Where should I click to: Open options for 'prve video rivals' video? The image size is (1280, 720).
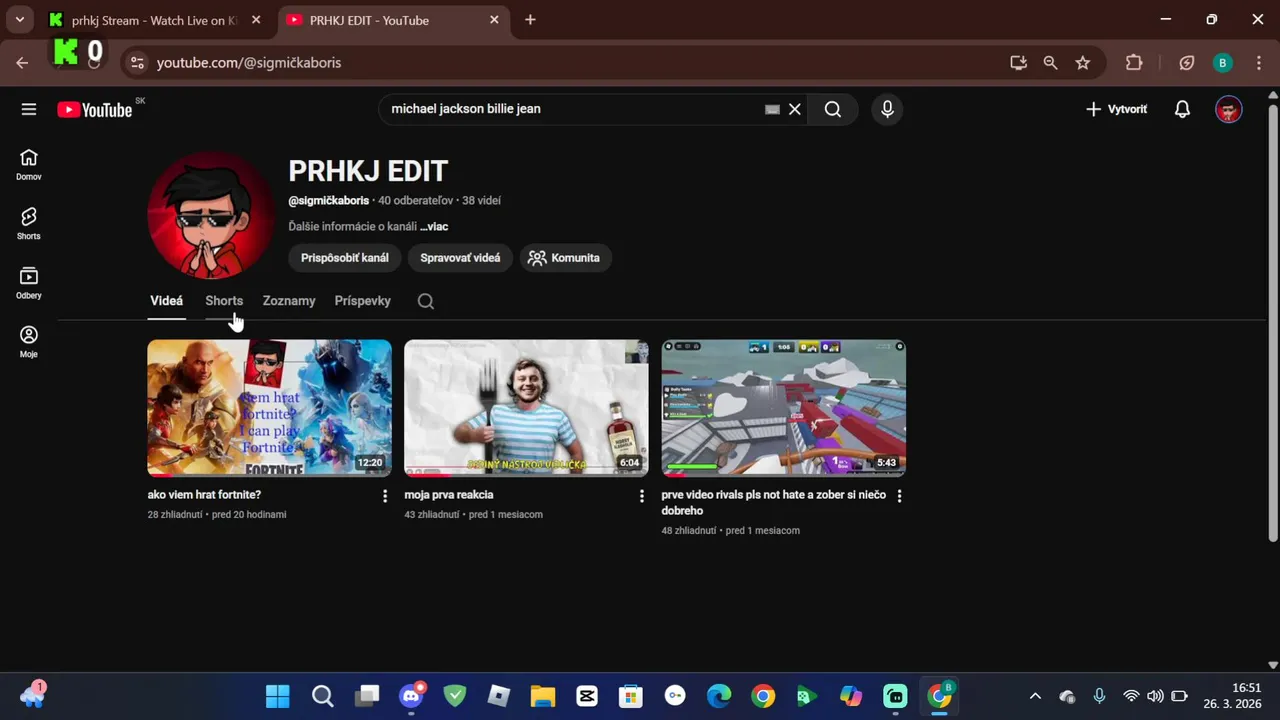(x=899, y=496)
